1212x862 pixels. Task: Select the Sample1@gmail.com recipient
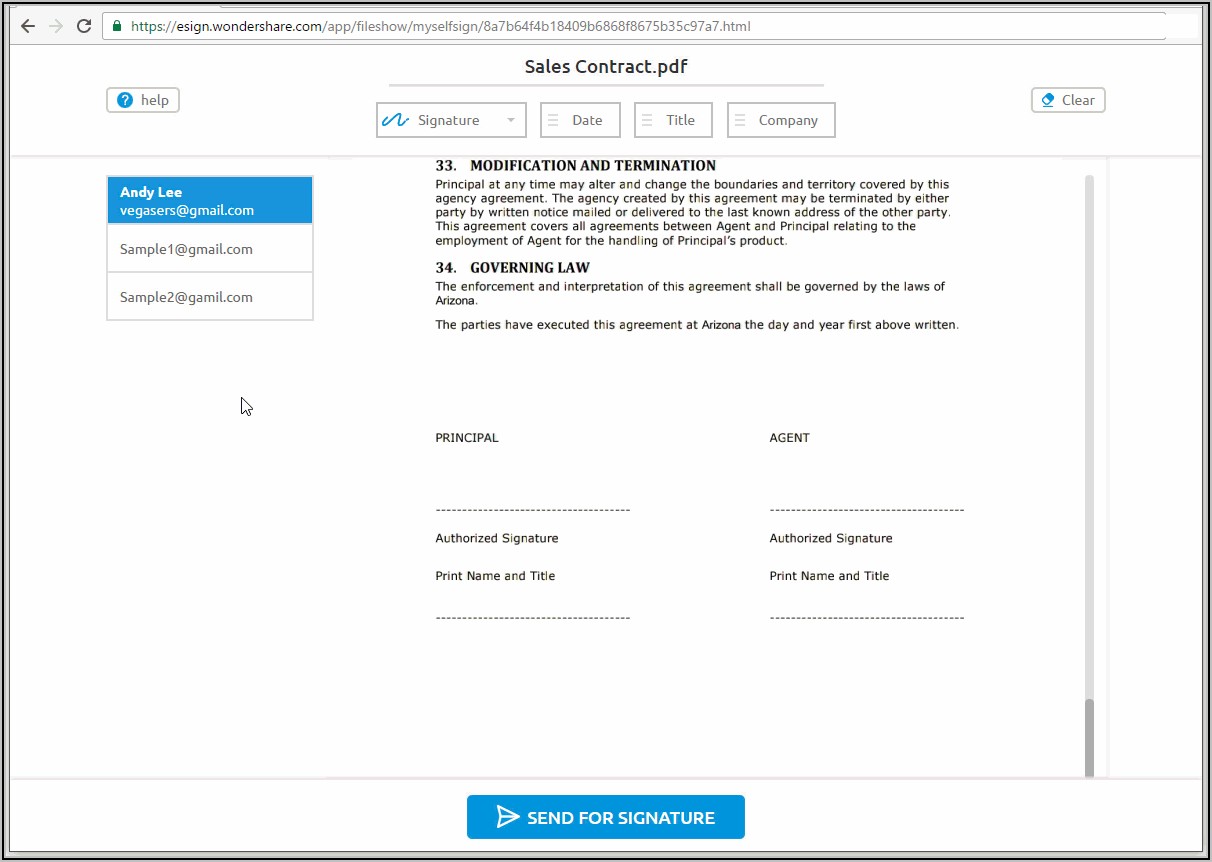point(210,249)
